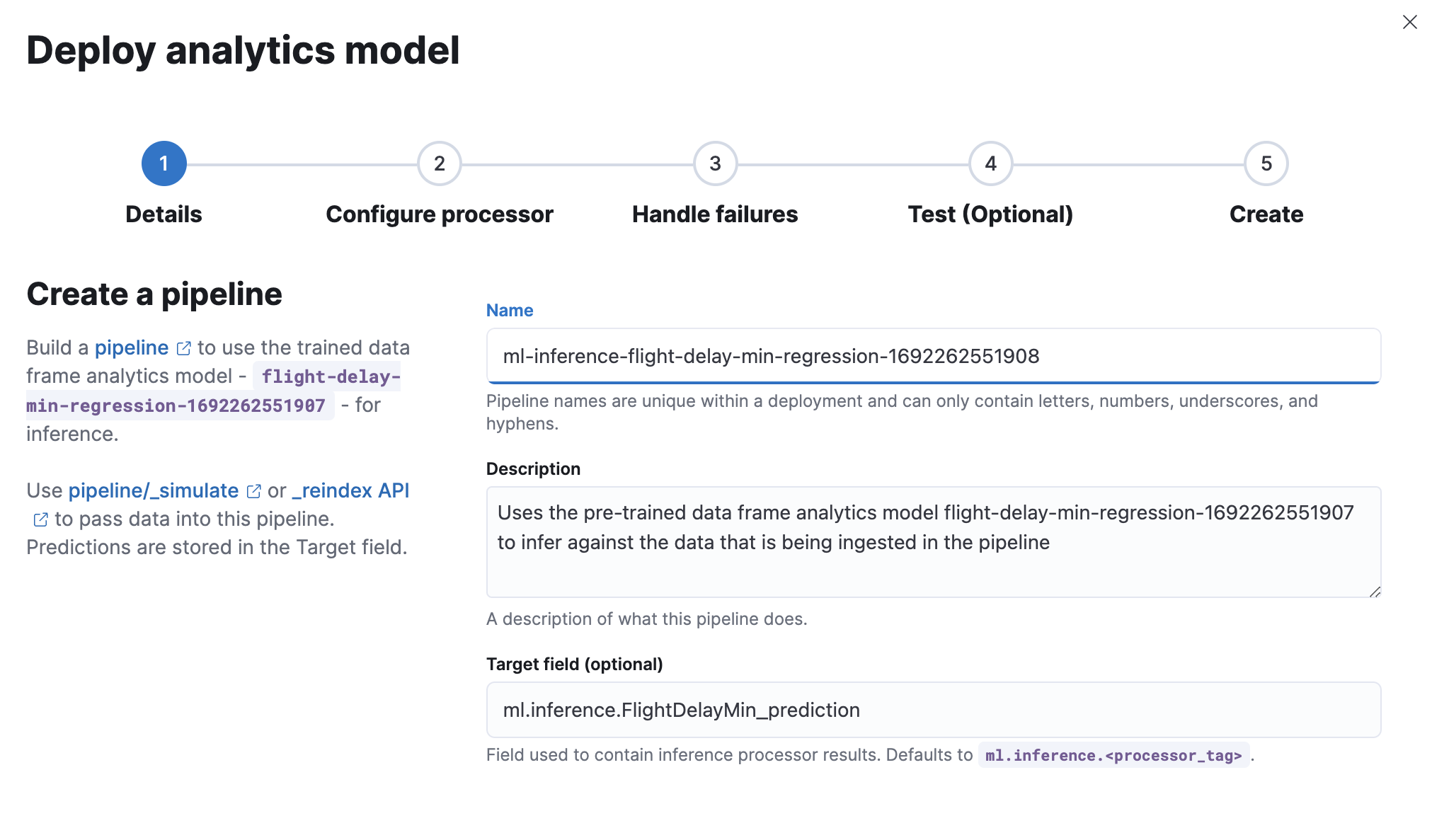Click the Target field input
This screenshot has width=1432, height=840.
pos(933,710)
